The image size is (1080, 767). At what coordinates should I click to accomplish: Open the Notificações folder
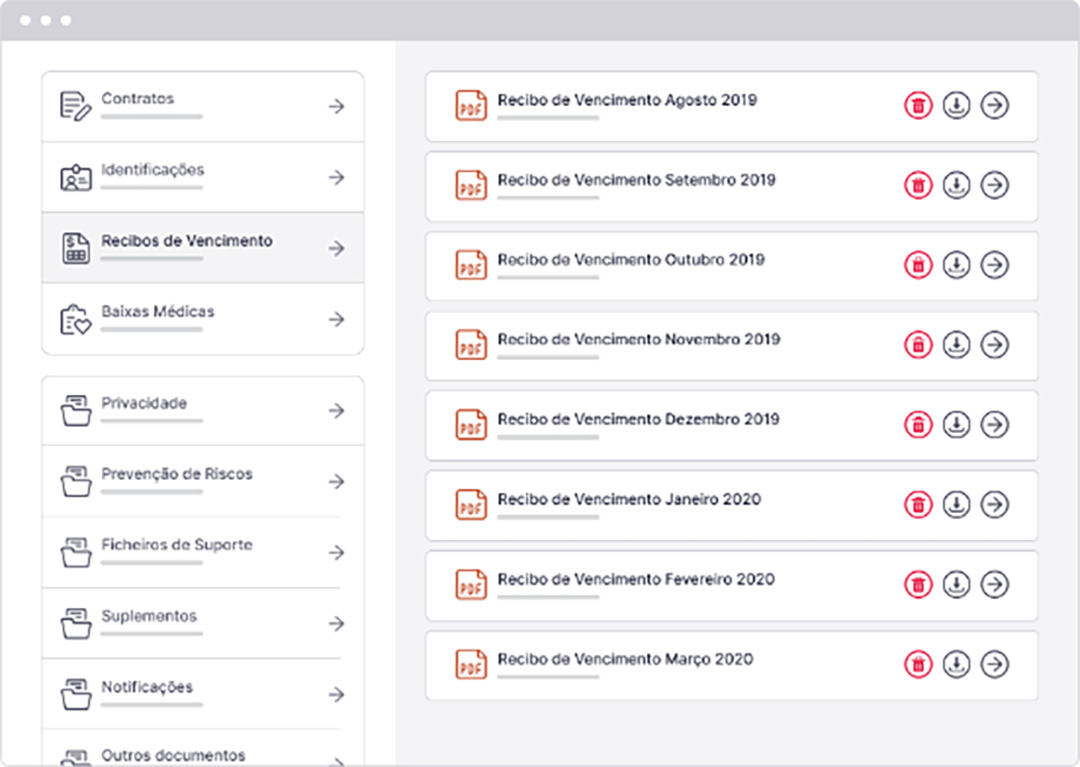[147, 687]
